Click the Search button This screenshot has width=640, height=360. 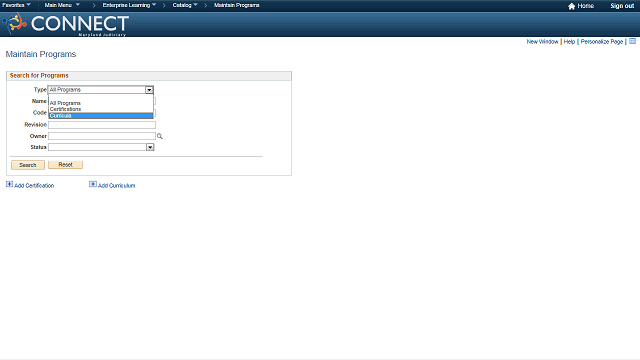coord(28,165)
